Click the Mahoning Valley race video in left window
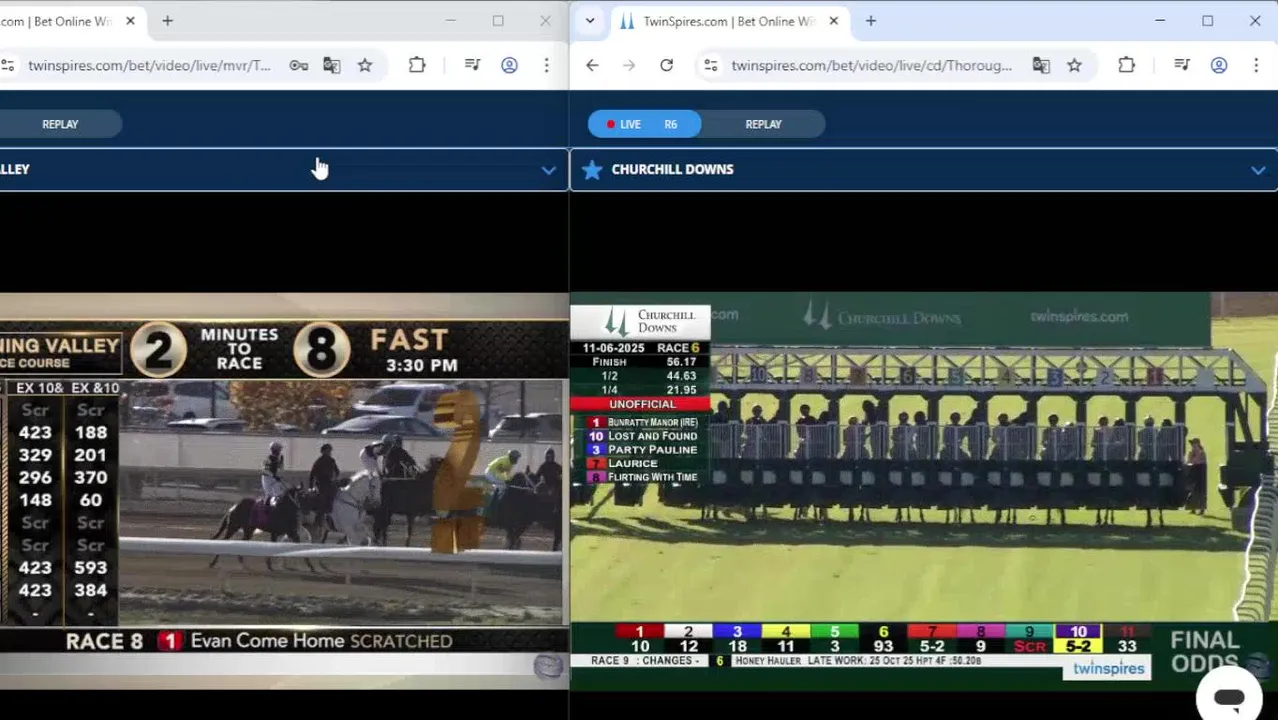 [x=283, y=490]
